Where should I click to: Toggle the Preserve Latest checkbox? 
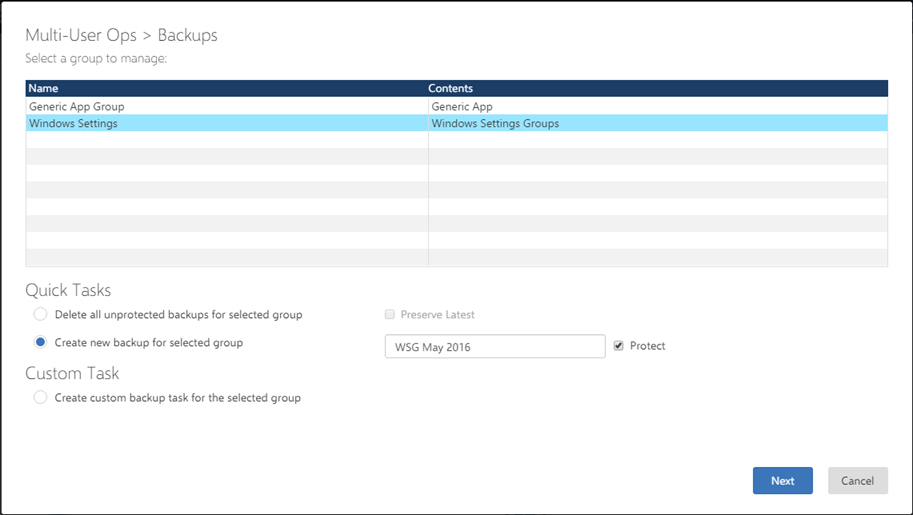[390, 314]
